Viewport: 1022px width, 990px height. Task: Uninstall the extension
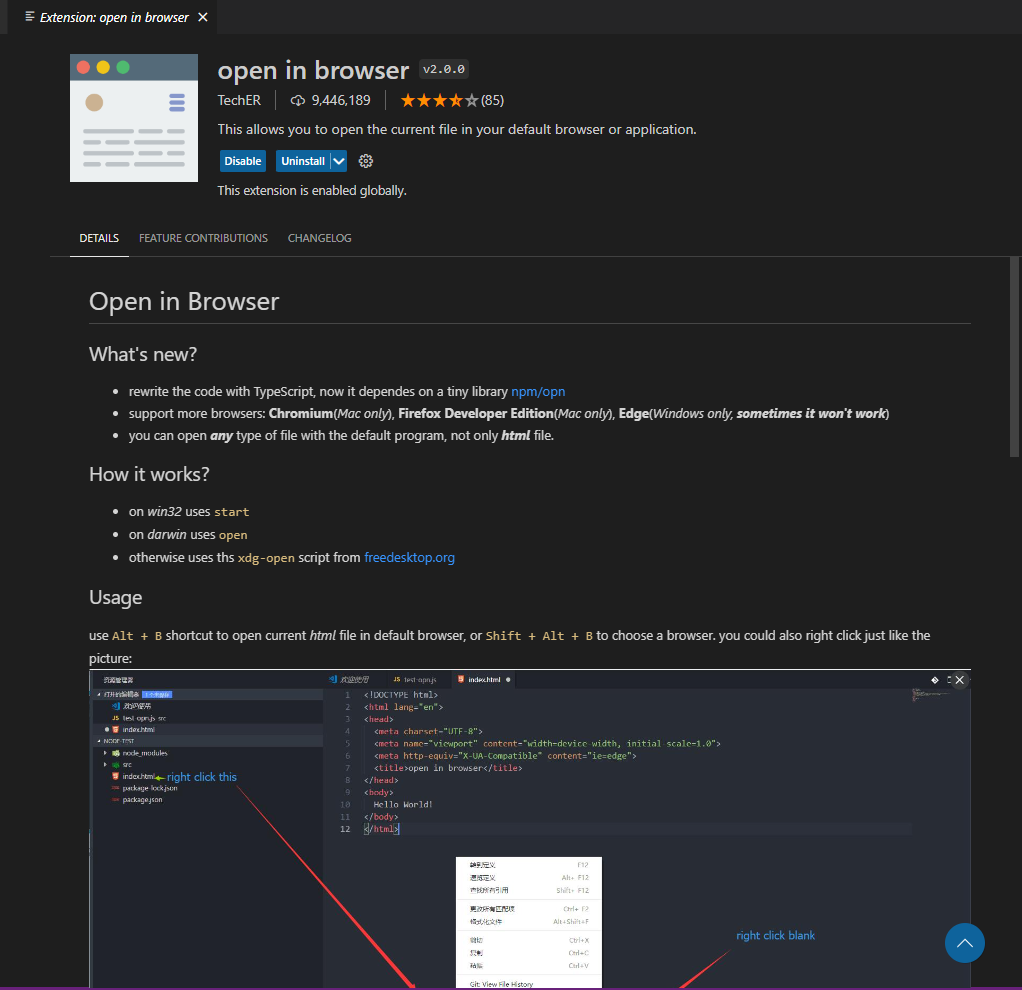(x=304, y=160)
